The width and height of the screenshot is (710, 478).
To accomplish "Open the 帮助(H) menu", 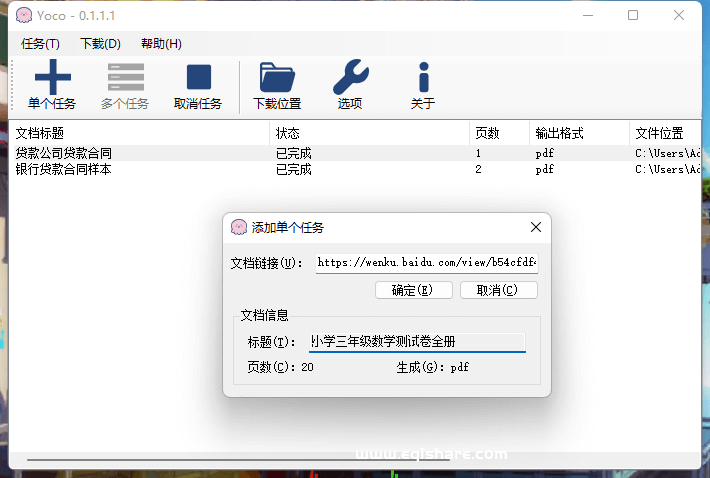I will coord(161,44).
